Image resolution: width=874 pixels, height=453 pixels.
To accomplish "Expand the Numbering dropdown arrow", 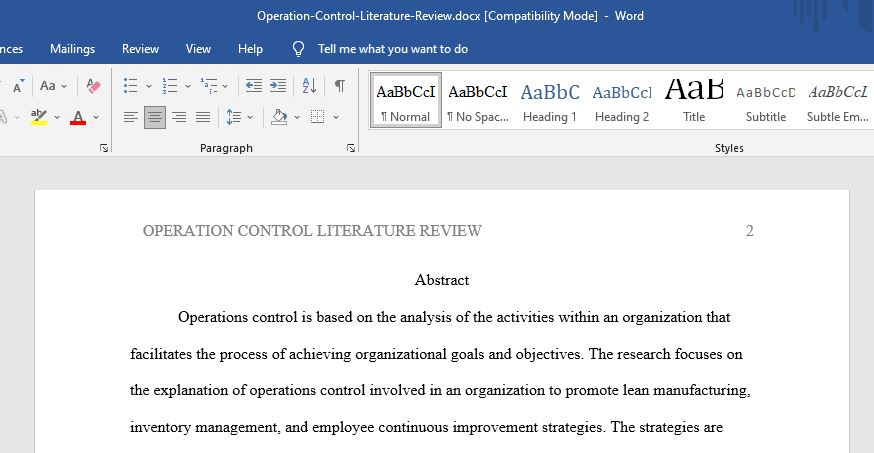I will click(x=188, y=86).
